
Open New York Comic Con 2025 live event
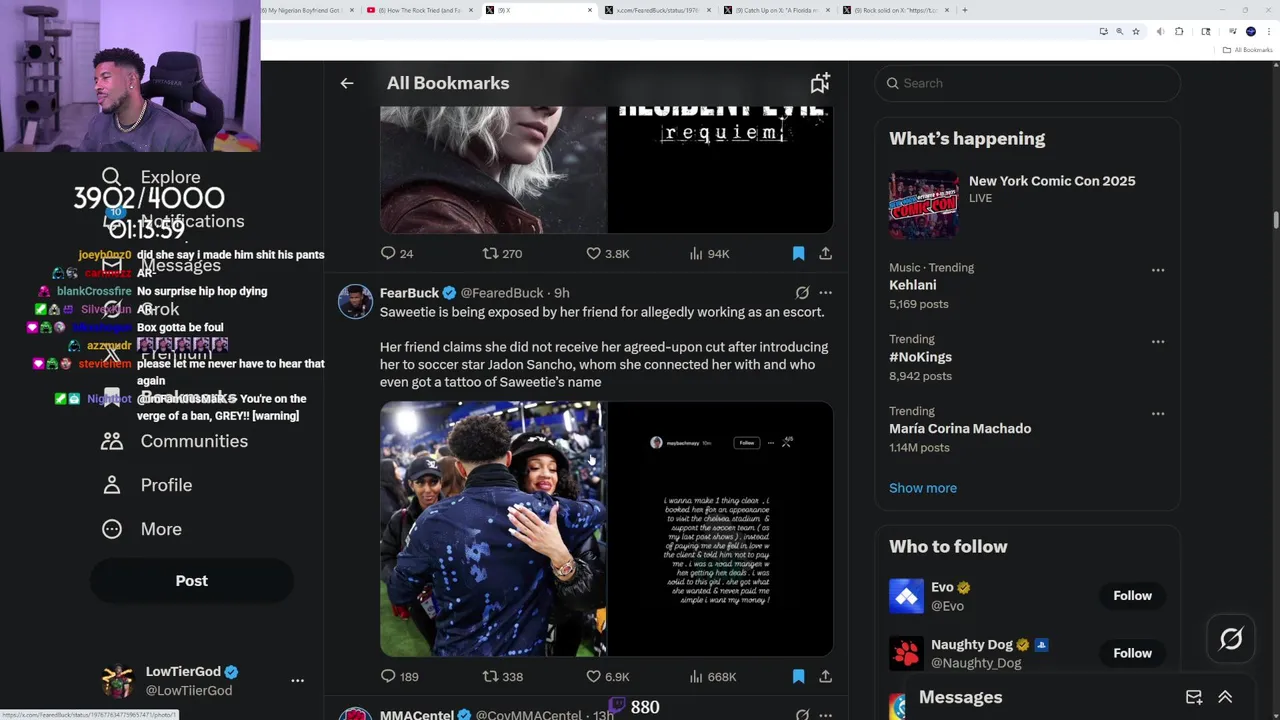pyautogui.click(x=1052, y=181)
